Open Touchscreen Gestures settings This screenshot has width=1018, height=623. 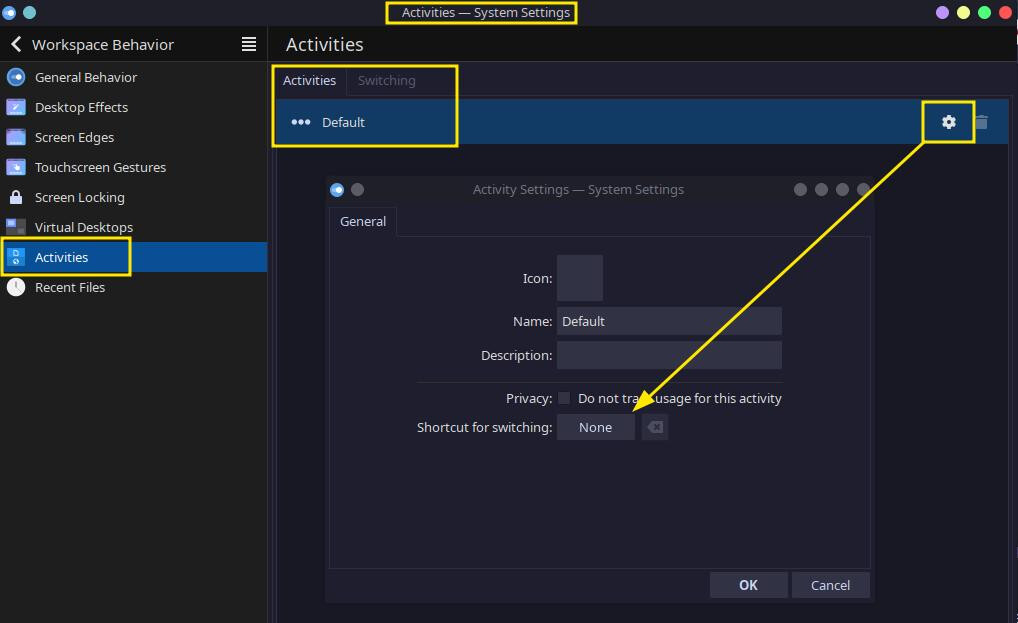(133, 167)
